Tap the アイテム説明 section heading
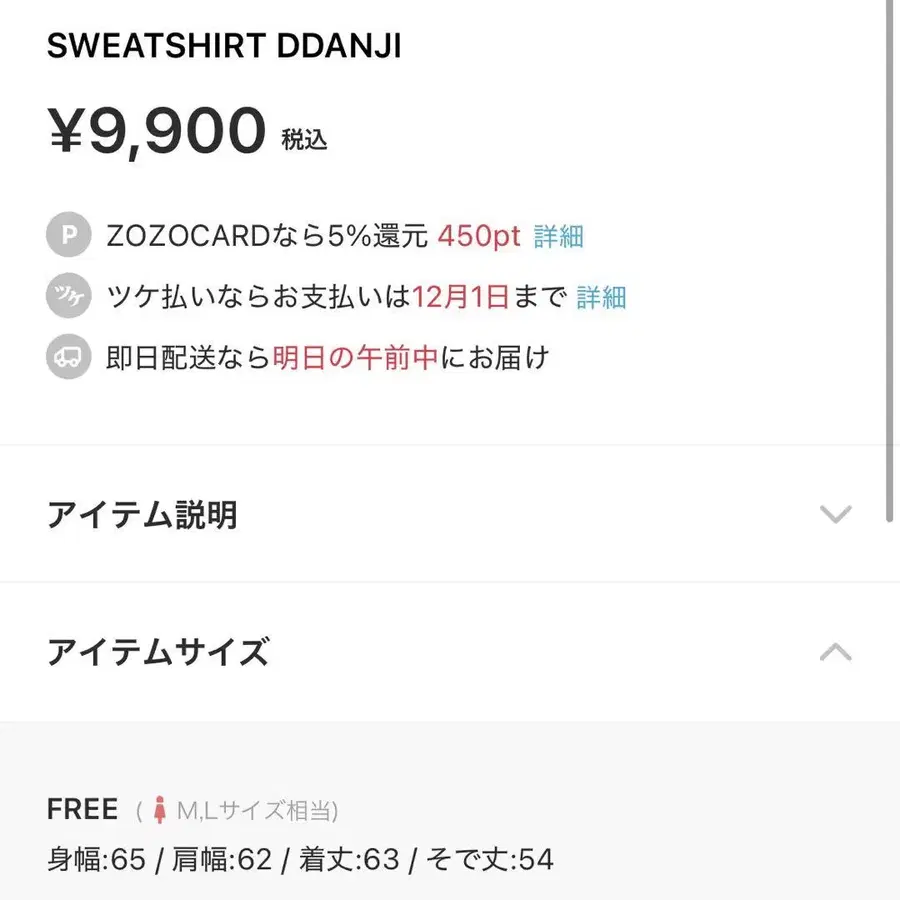This screenshot has width=900, height=900. click(142, 515)
